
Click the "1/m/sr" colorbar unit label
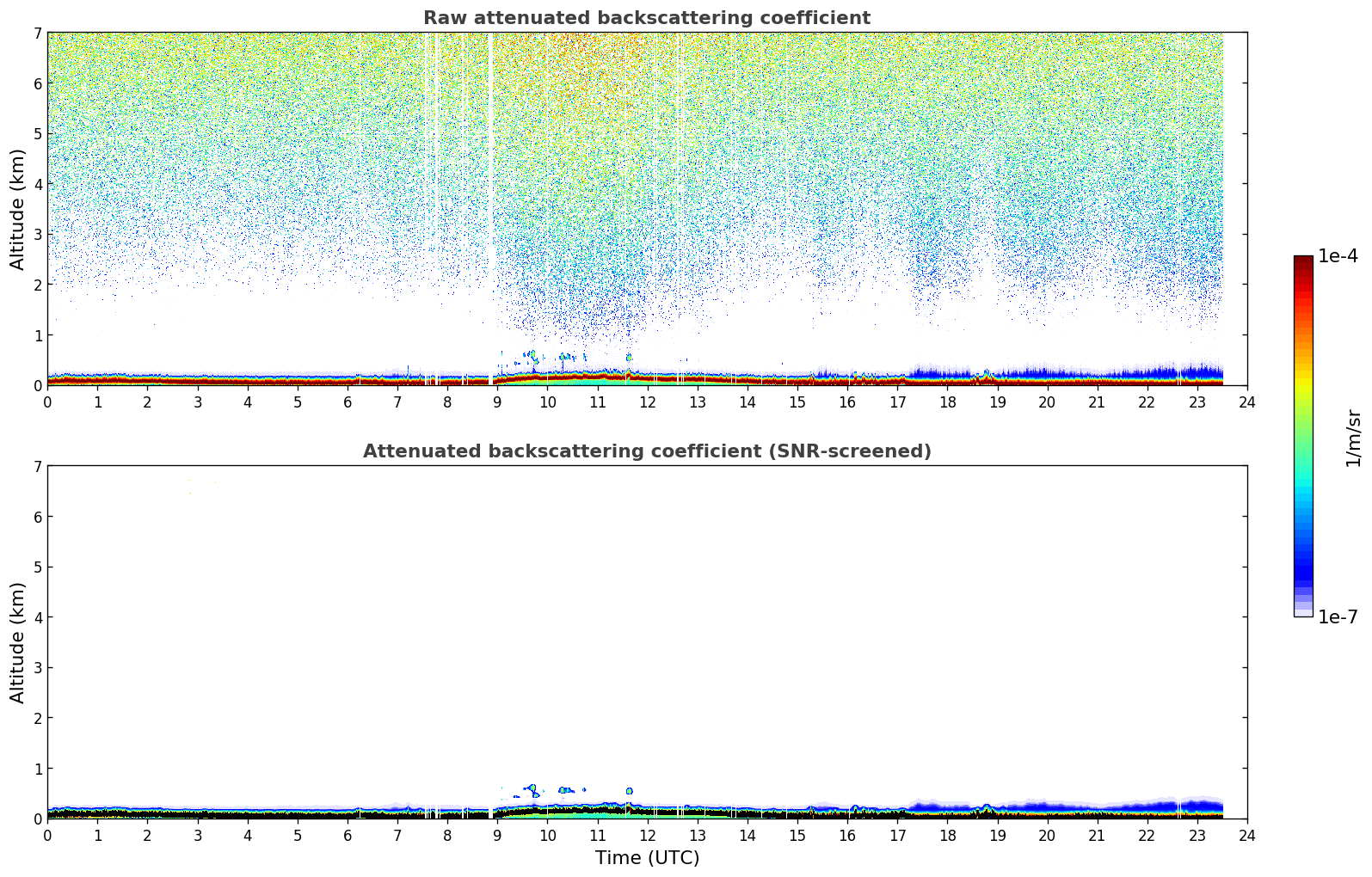pyautogui.click(x=1353, y=437)
